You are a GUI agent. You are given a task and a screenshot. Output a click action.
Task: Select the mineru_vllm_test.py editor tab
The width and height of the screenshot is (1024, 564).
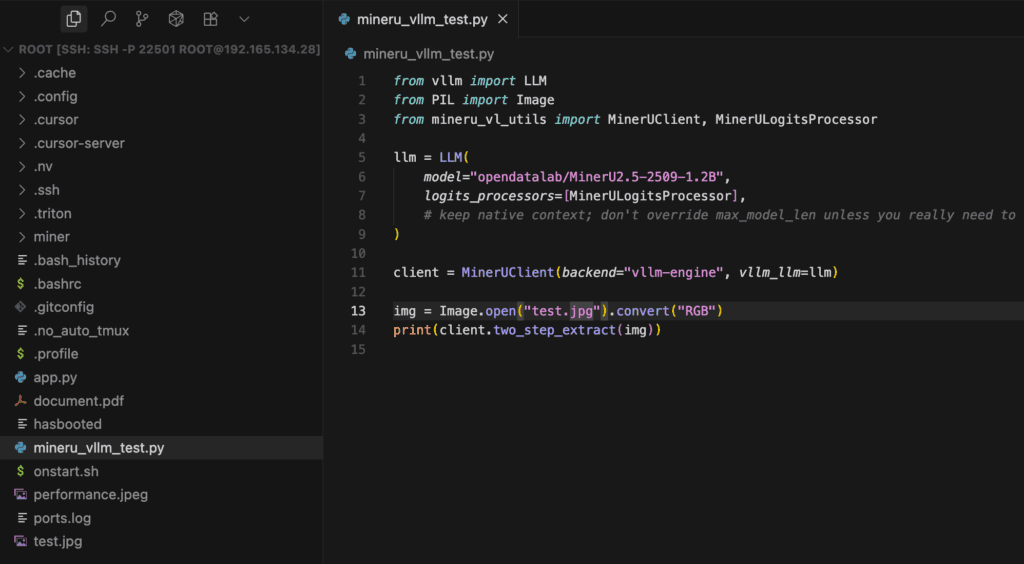pos(420,19)
